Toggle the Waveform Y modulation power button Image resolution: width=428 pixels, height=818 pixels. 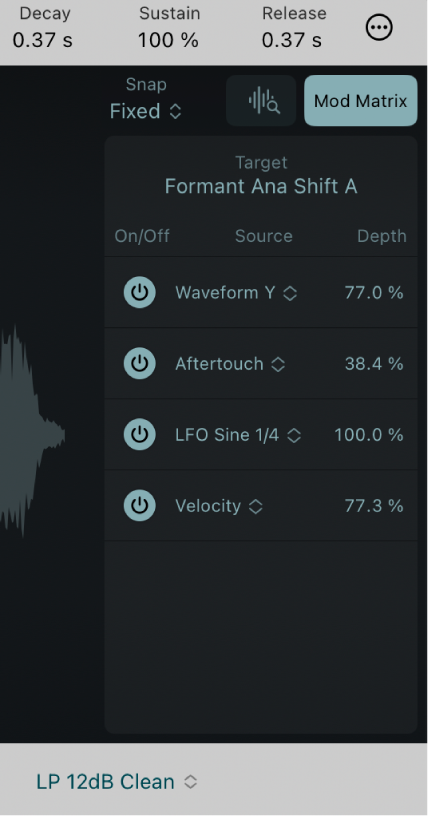[139, 293]
